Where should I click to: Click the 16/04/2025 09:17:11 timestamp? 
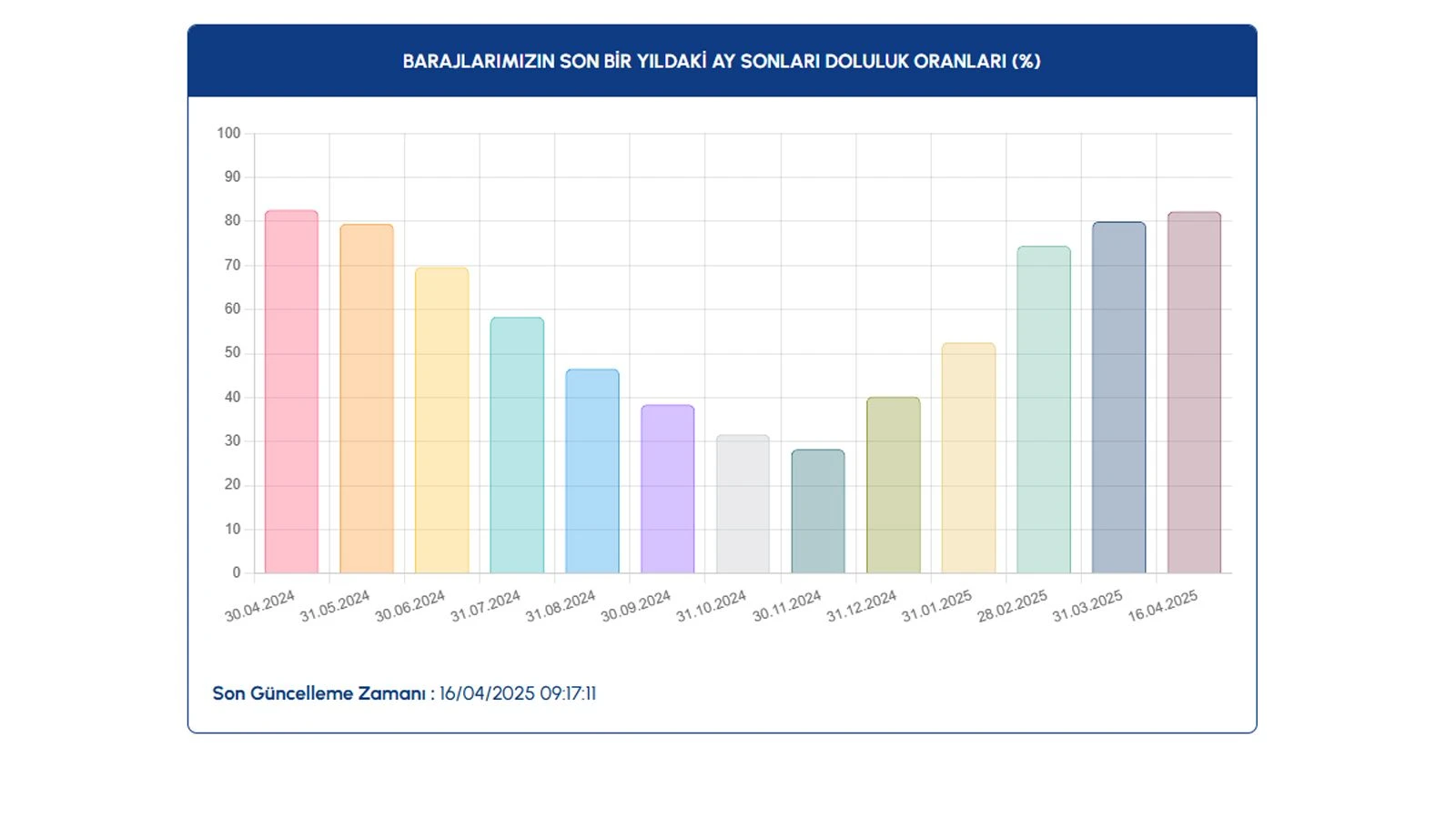[518, 693]
